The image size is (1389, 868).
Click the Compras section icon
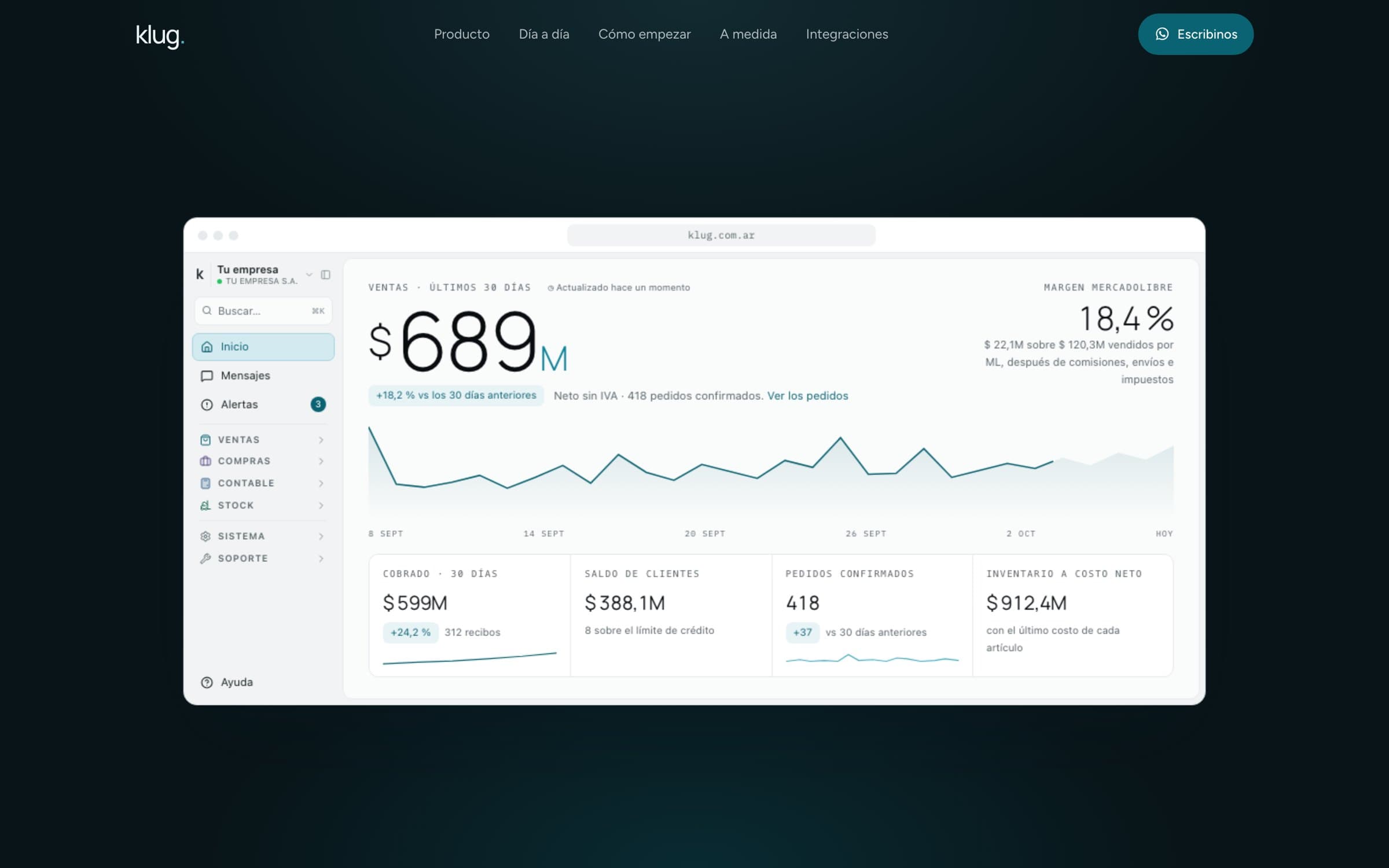(x=205, y=461)
